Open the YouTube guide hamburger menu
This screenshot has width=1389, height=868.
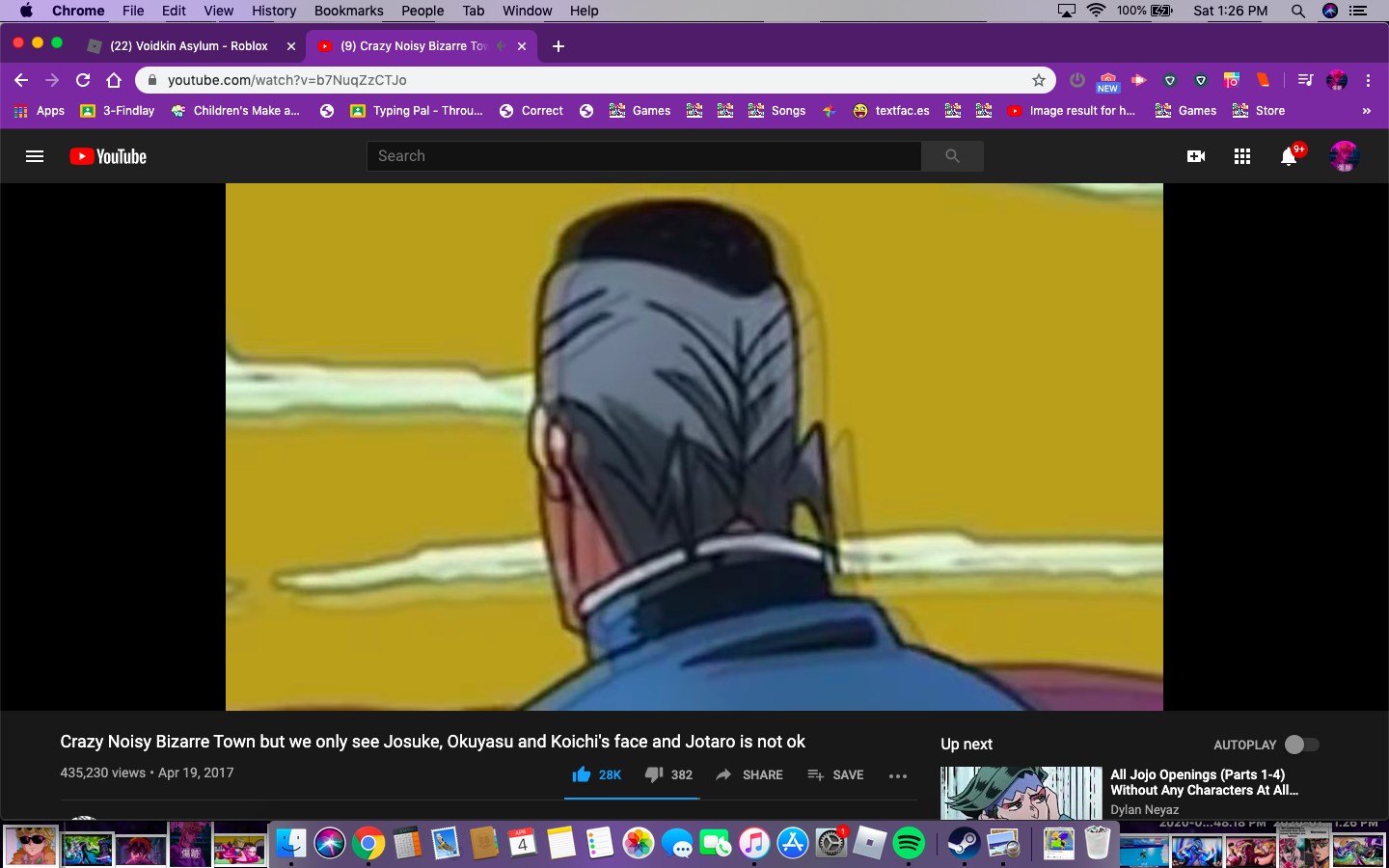[x=35, y=156]
